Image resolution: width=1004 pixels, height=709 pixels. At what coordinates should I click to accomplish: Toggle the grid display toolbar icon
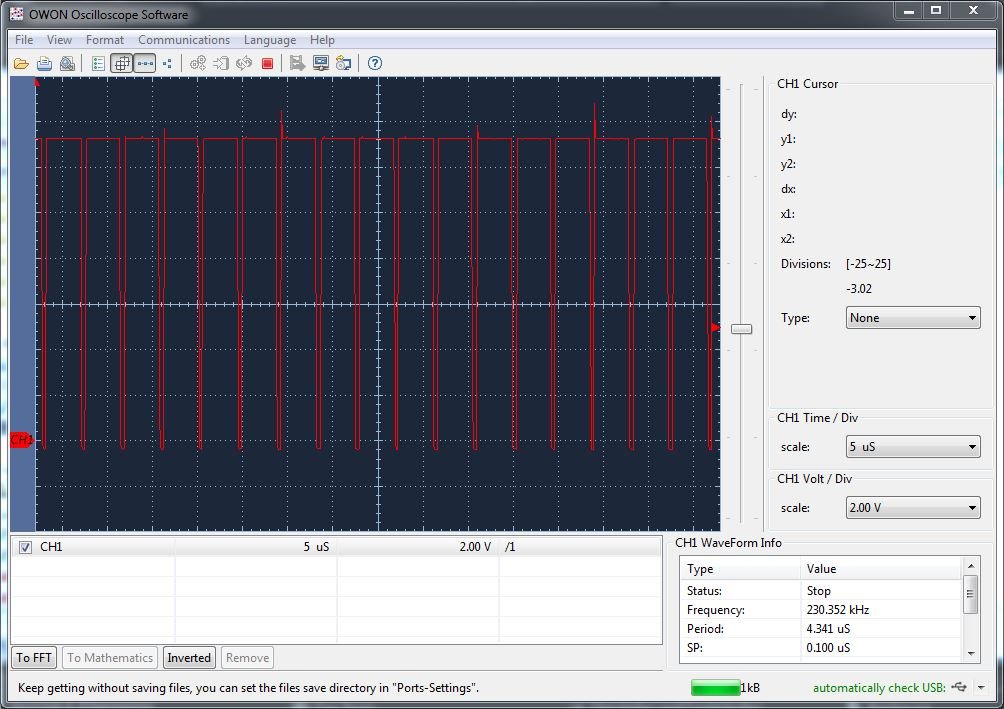point(122,63)
